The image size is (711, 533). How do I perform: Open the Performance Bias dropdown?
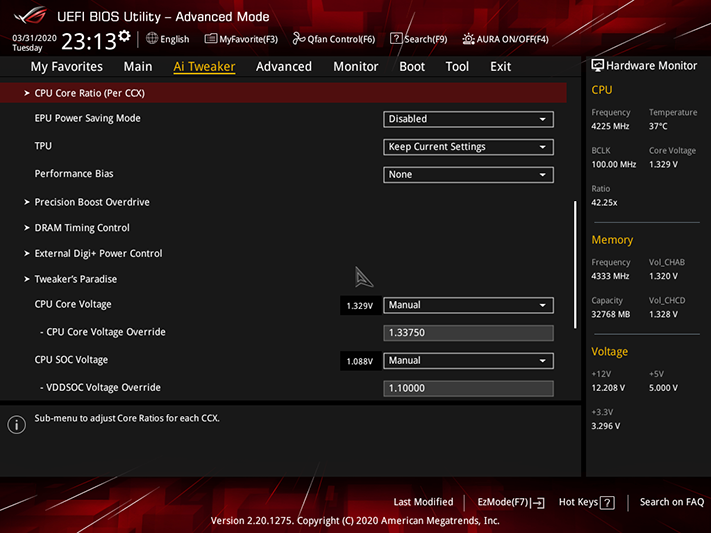pos(468,175)
